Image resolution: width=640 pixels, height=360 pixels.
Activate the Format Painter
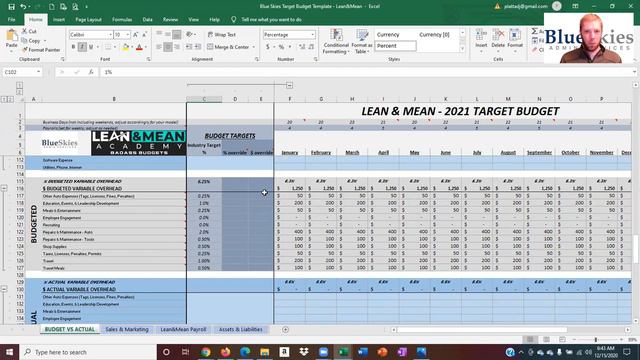pos(41,49)
